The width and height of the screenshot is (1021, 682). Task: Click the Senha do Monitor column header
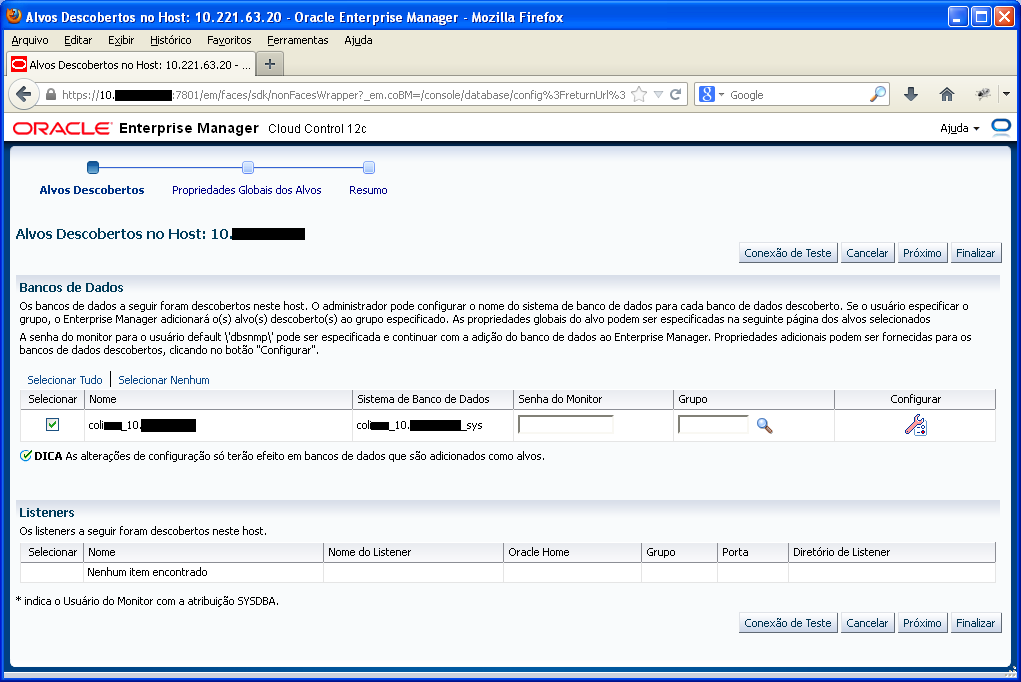pos(593,399)
